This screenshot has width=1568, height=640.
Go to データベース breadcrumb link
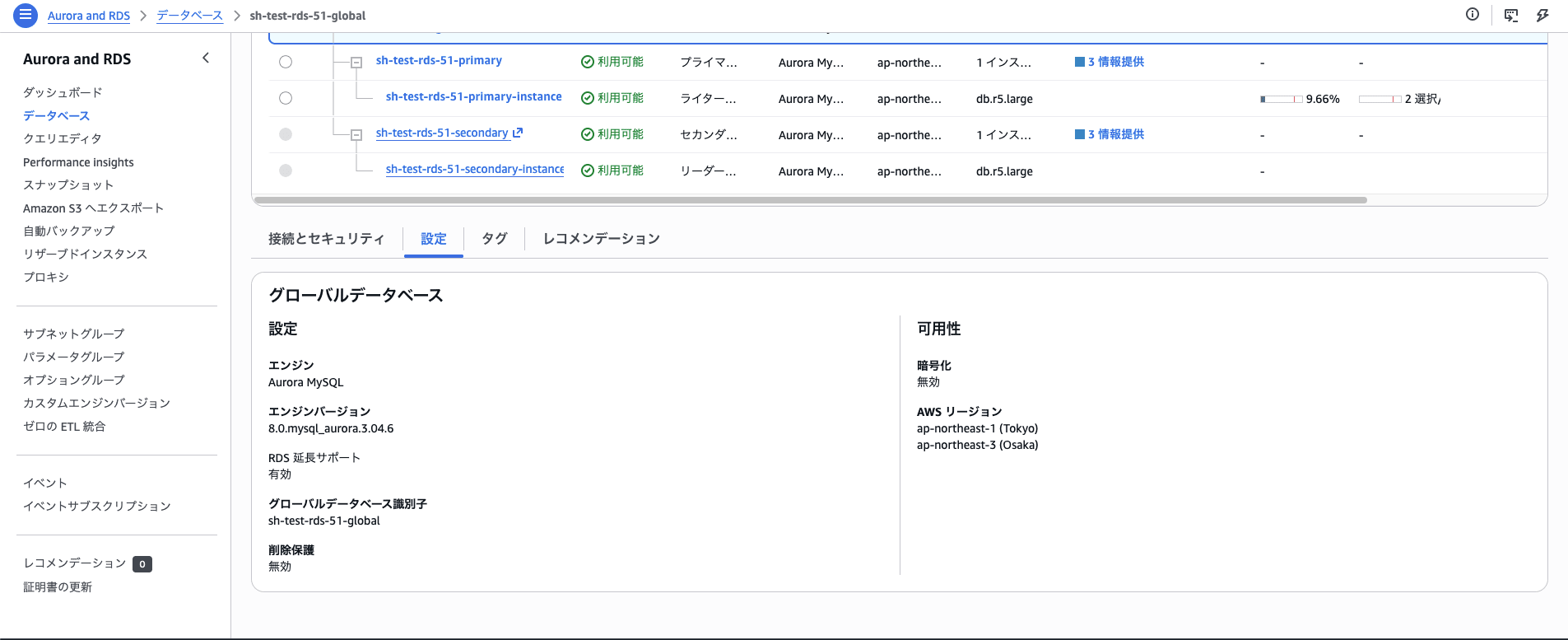pos(190,16)
